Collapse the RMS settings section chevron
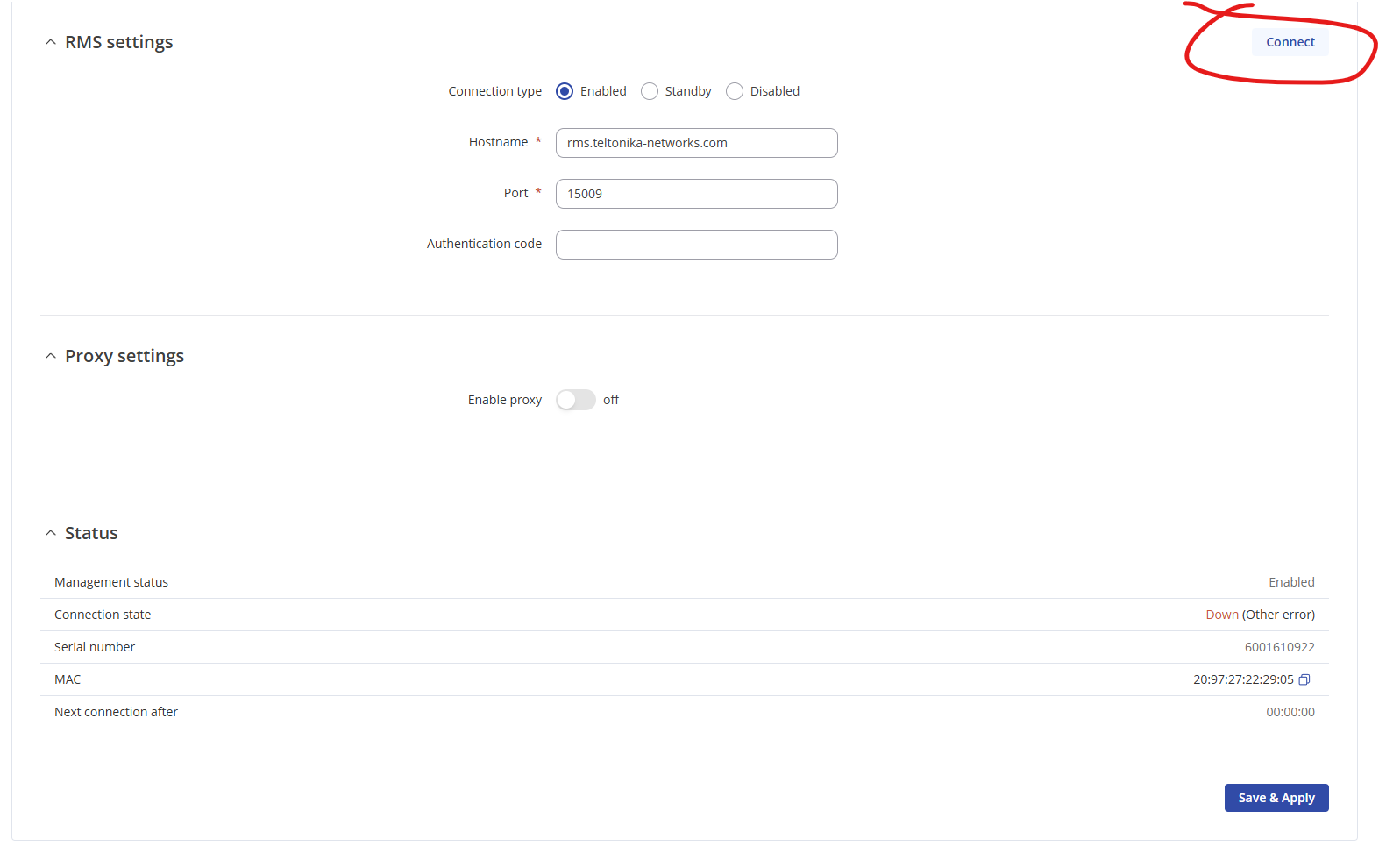 51,42
